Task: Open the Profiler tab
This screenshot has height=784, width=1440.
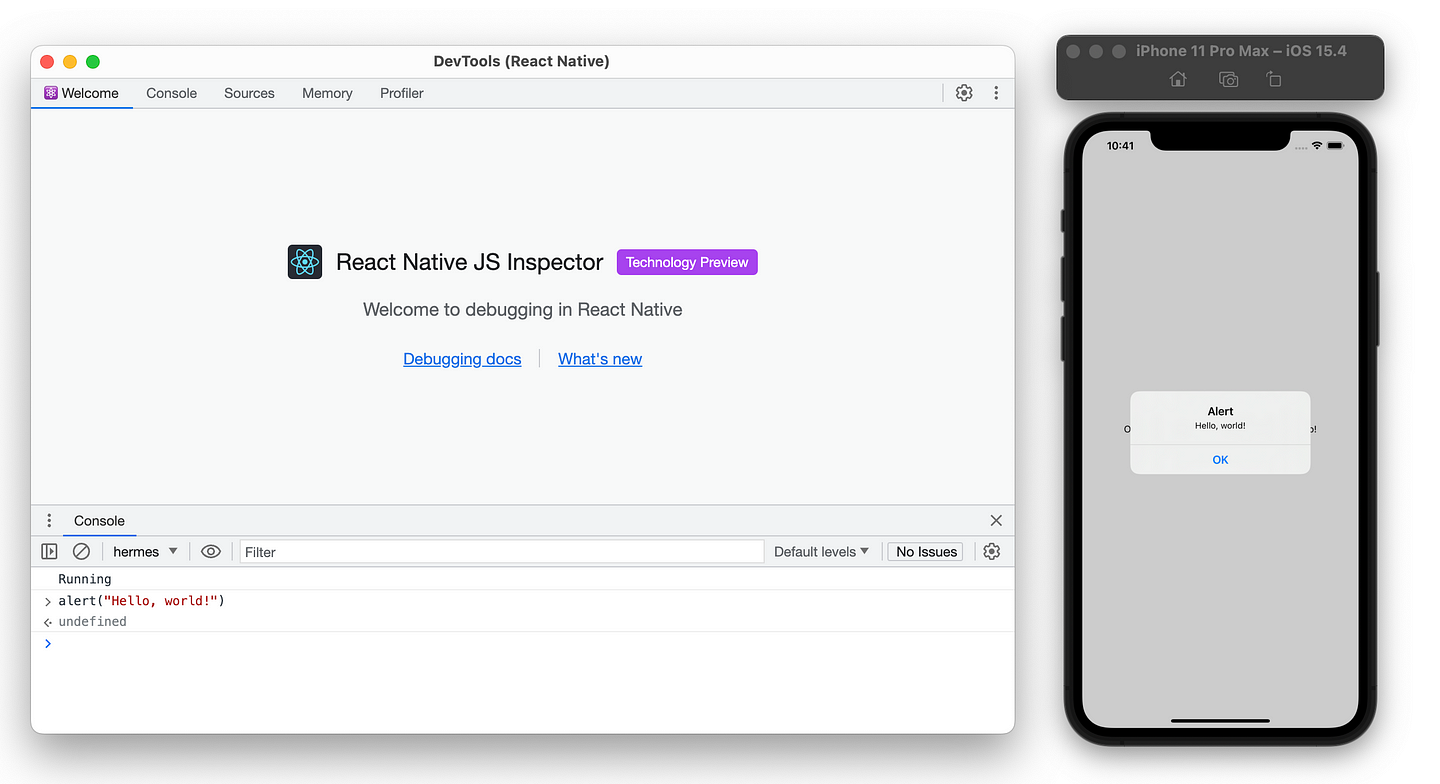Action: 401,93
